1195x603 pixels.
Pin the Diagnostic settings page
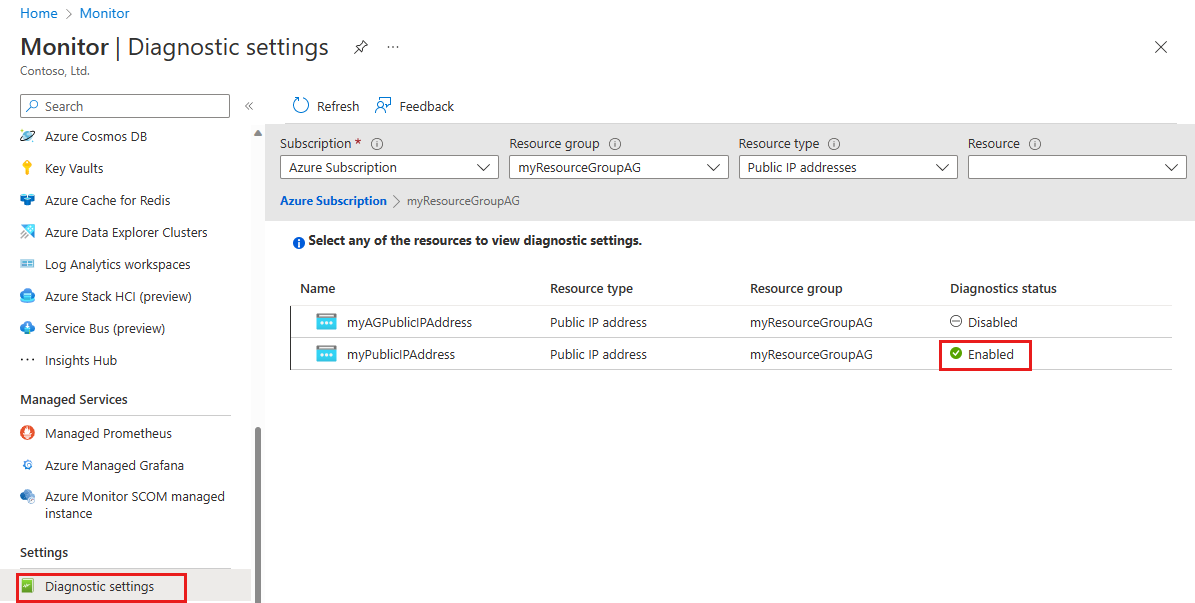[x=360, y=47]
